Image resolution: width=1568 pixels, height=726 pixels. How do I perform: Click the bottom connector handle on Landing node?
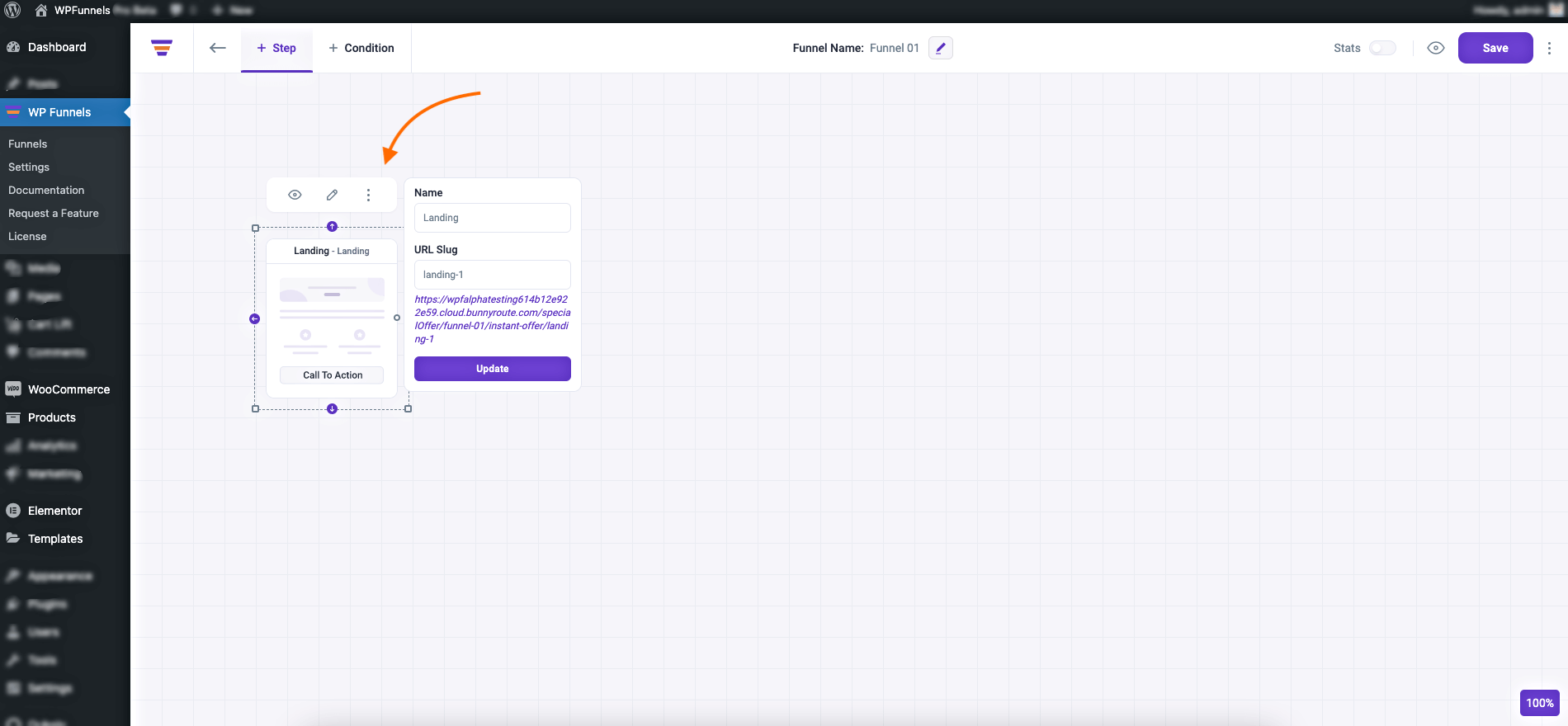[x=332, y=408]
